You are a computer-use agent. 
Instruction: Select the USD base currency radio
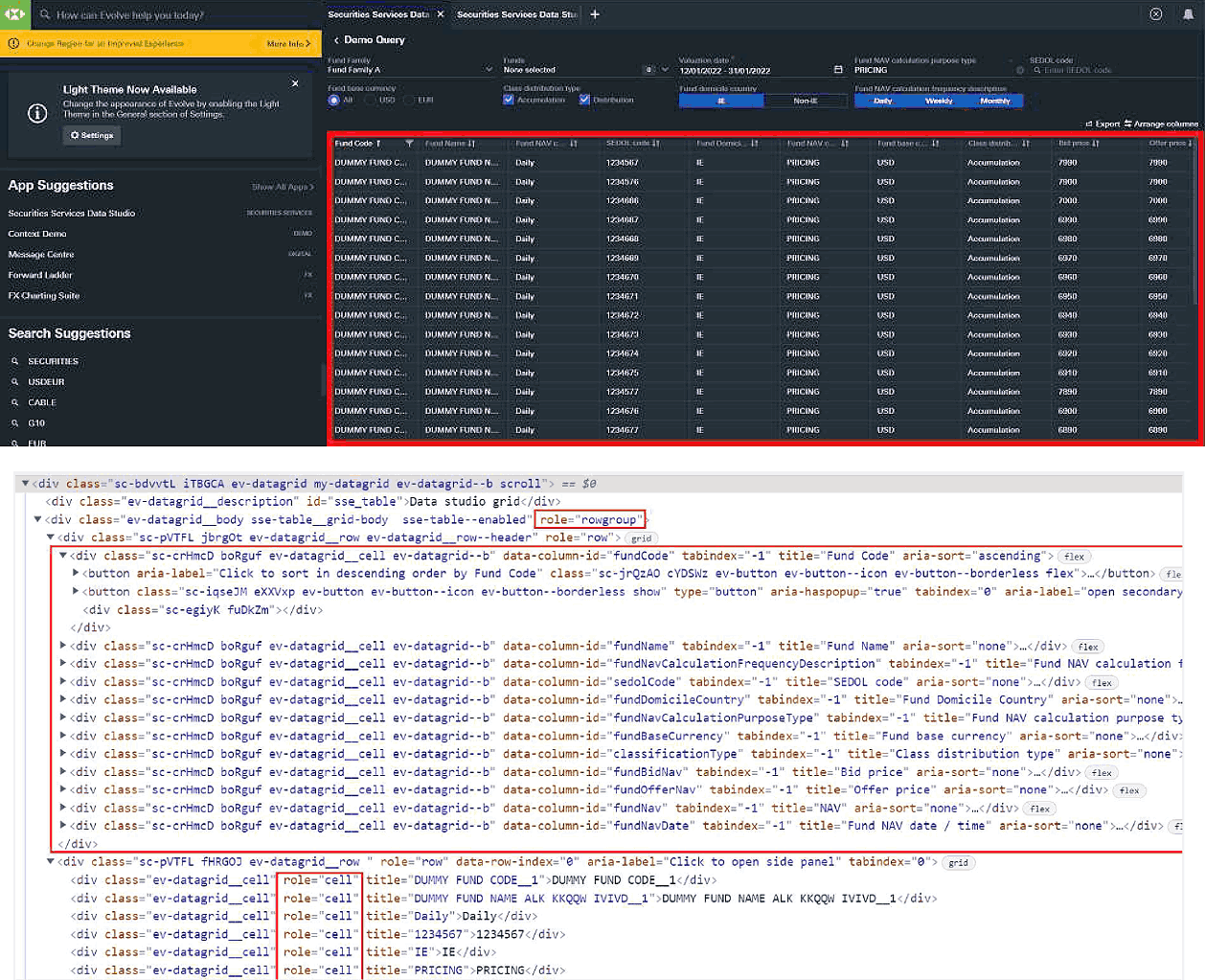370,100
